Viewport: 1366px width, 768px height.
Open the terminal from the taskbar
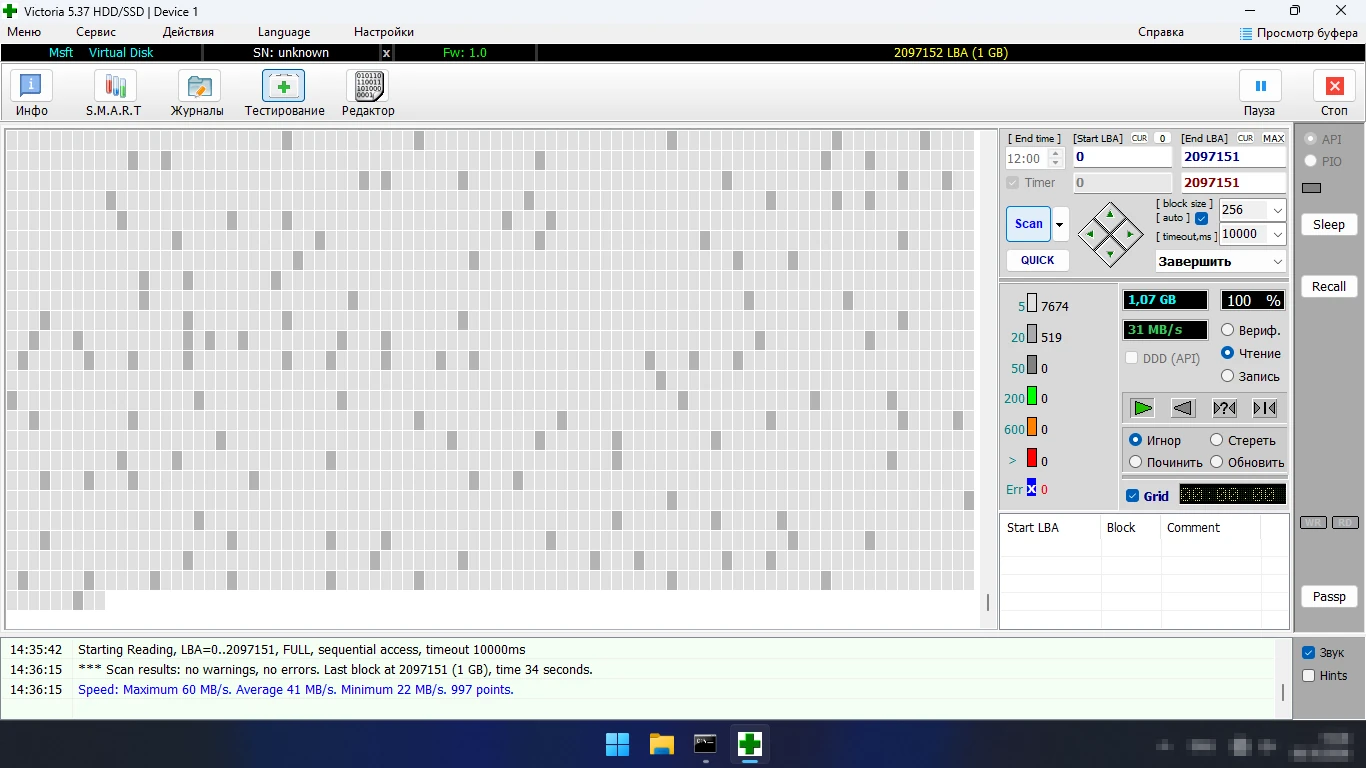(705, 744)
